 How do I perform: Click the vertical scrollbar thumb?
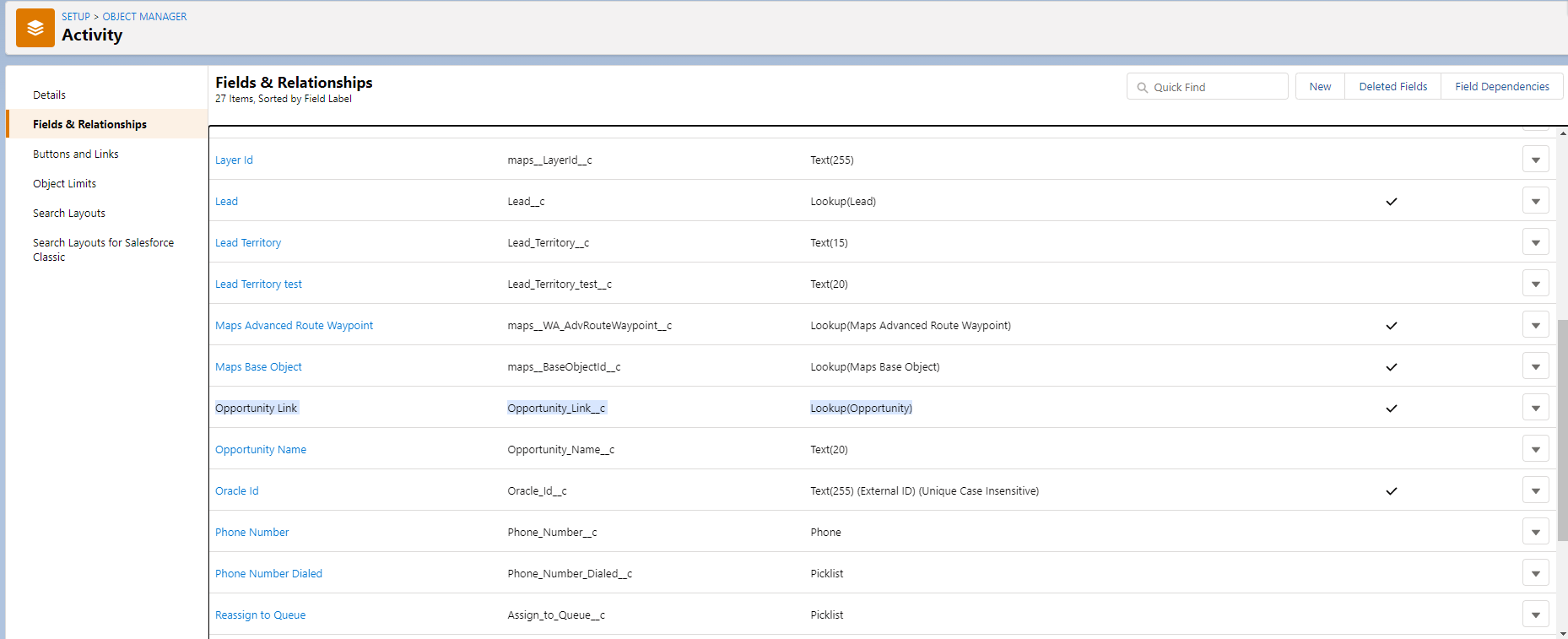tap(1562, 430)
